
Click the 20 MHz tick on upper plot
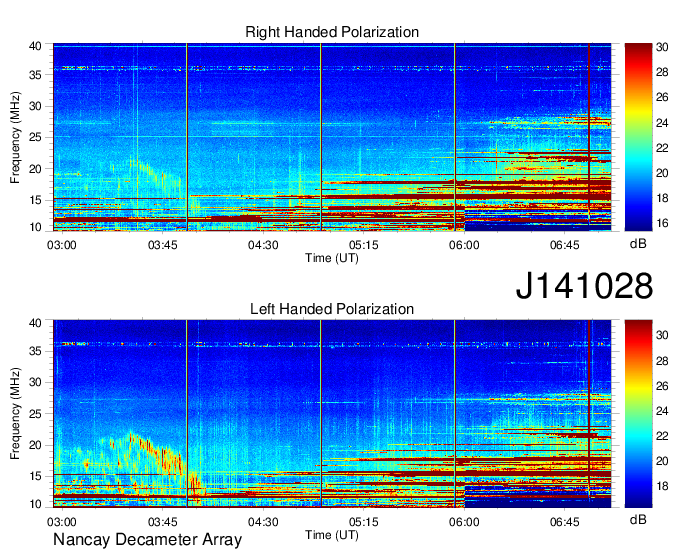tap(35, 169)
